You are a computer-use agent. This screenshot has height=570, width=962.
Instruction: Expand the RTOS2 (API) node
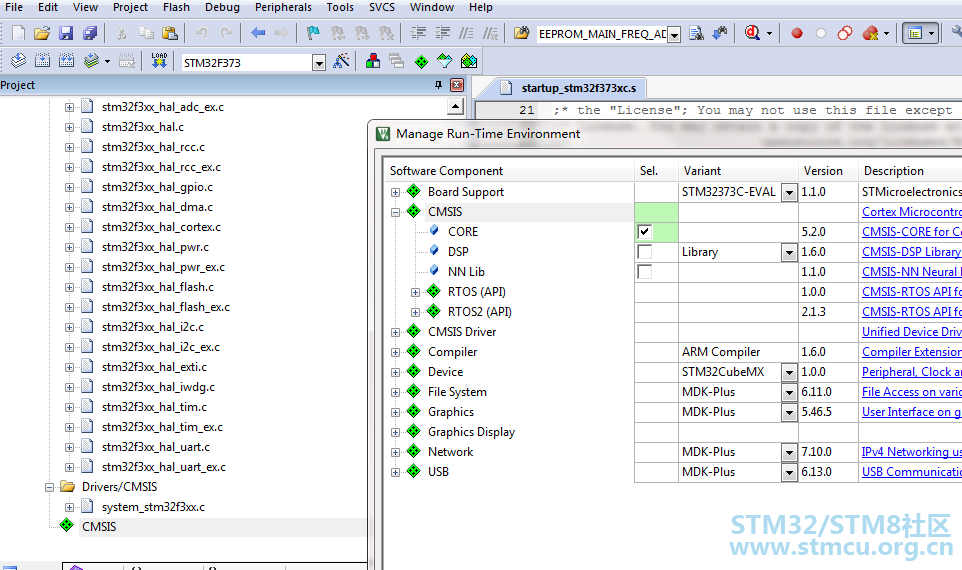[x=415, y=312]
